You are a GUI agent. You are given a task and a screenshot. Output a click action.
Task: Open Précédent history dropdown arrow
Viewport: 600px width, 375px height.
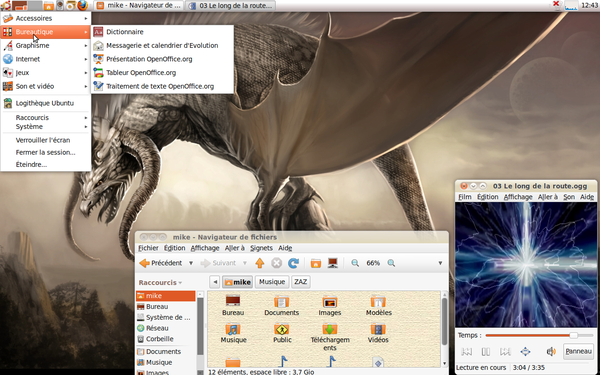point(191,263)
